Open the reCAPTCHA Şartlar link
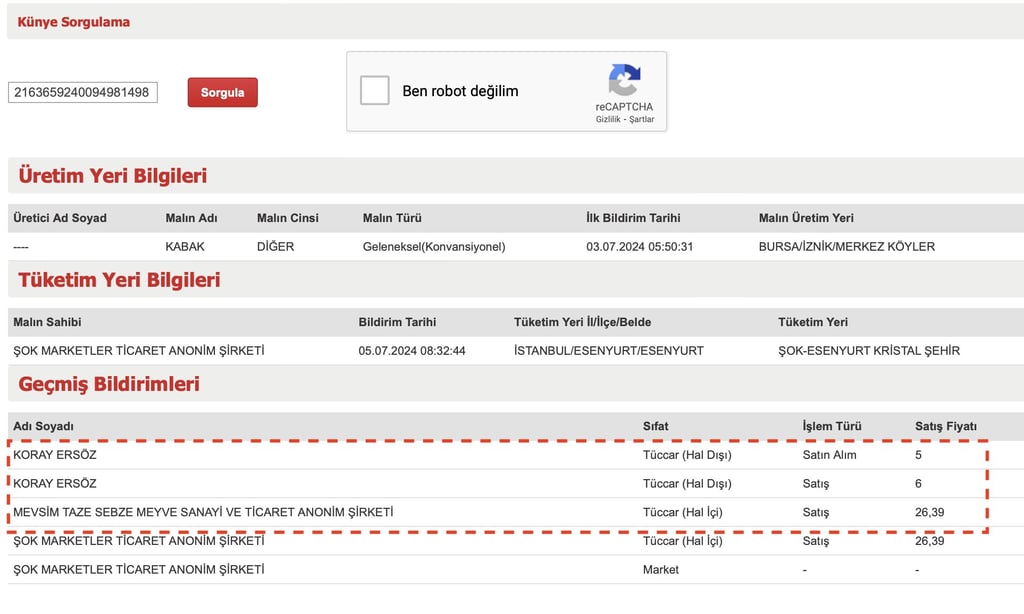 tap(641, 119)
